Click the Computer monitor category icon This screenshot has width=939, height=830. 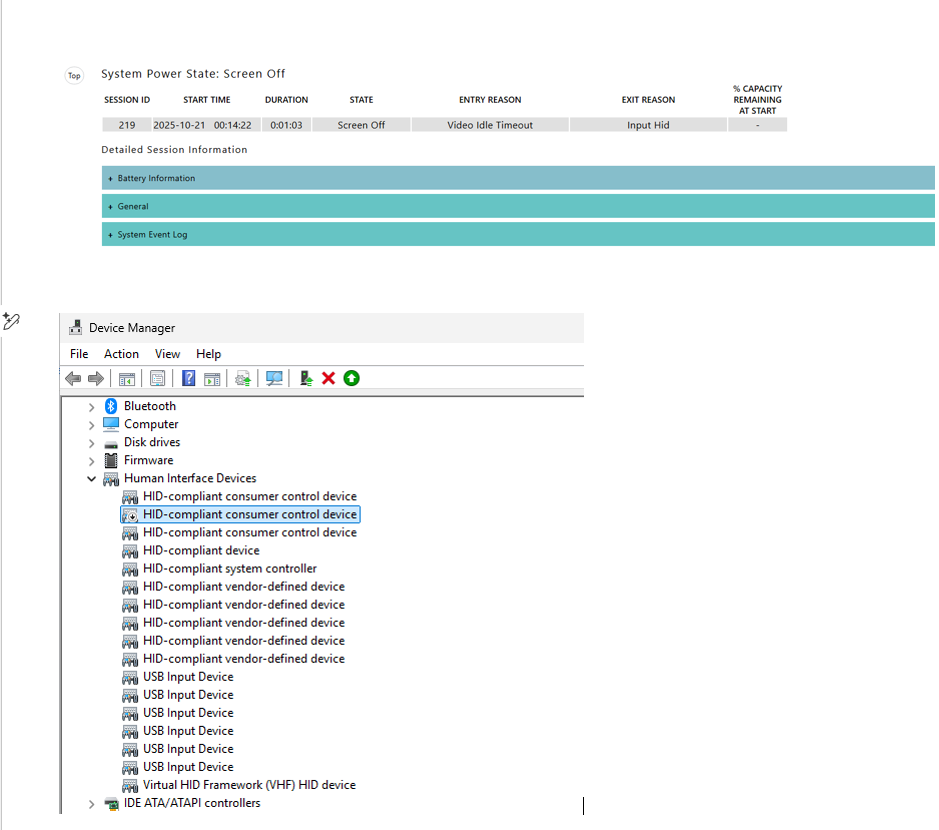click(111, 424)
